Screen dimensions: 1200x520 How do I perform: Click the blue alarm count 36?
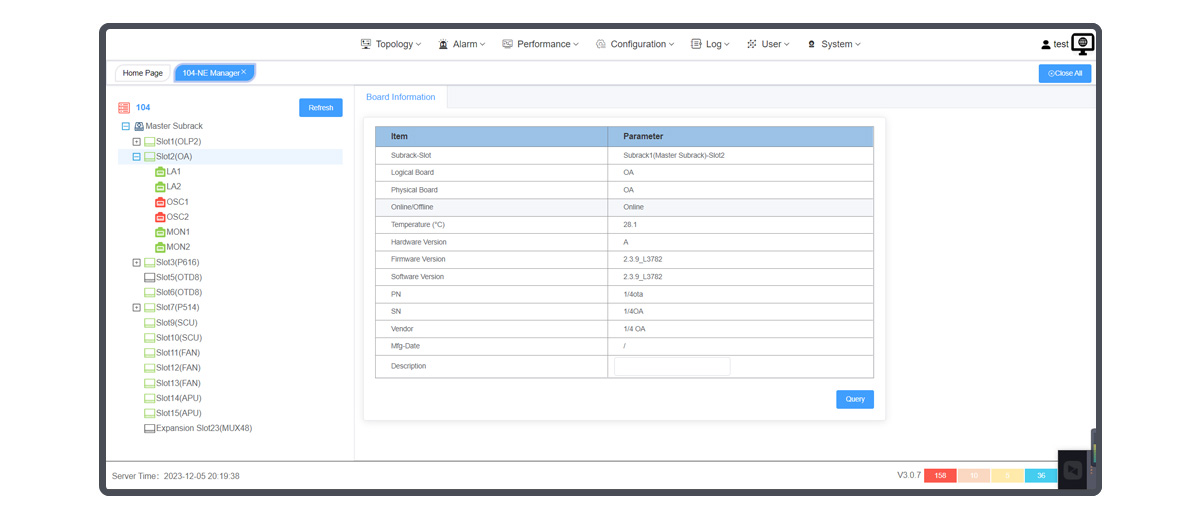1041,475
